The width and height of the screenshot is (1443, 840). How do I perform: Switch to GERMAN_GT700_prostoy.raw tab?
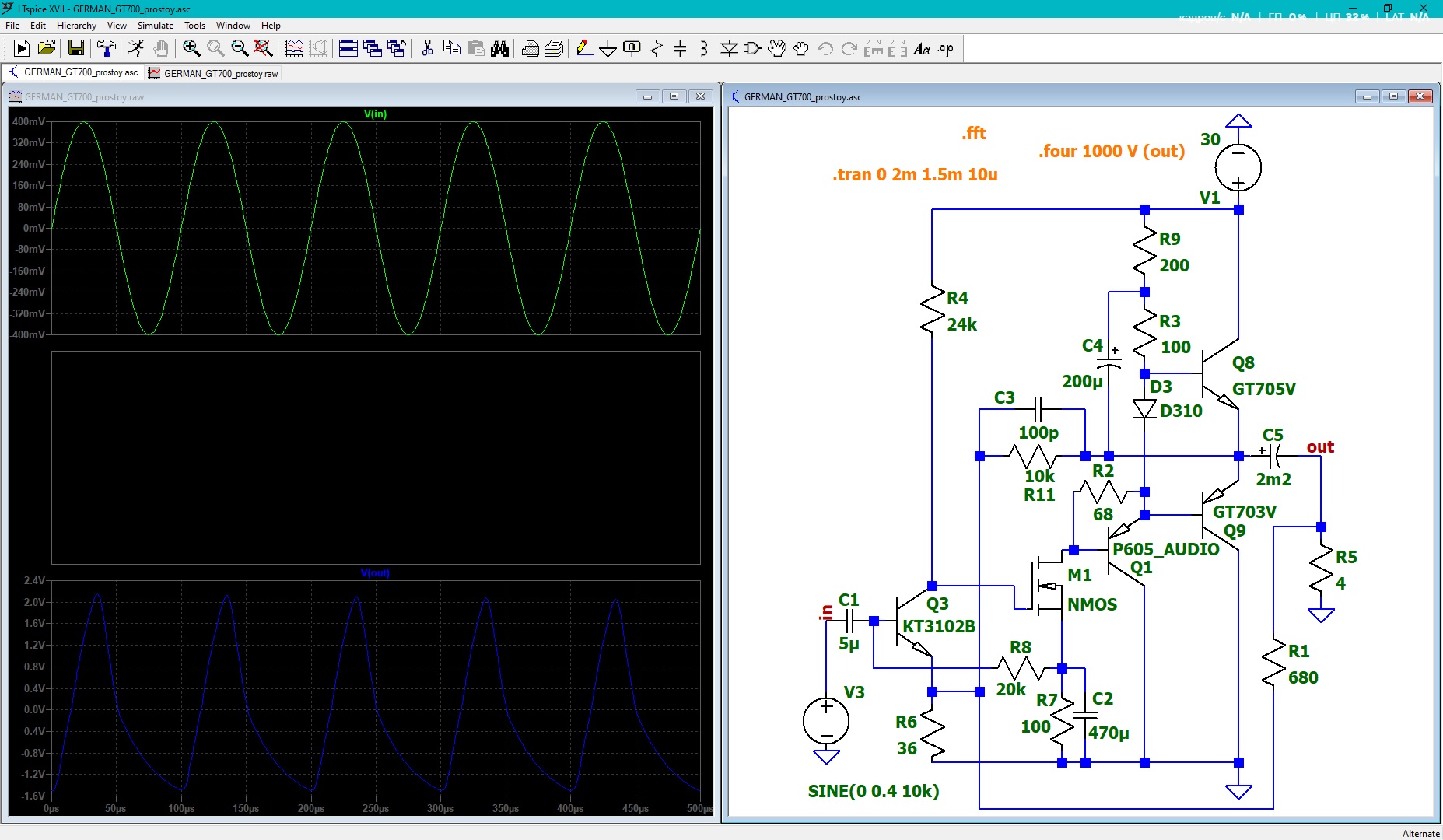[213, 73]
